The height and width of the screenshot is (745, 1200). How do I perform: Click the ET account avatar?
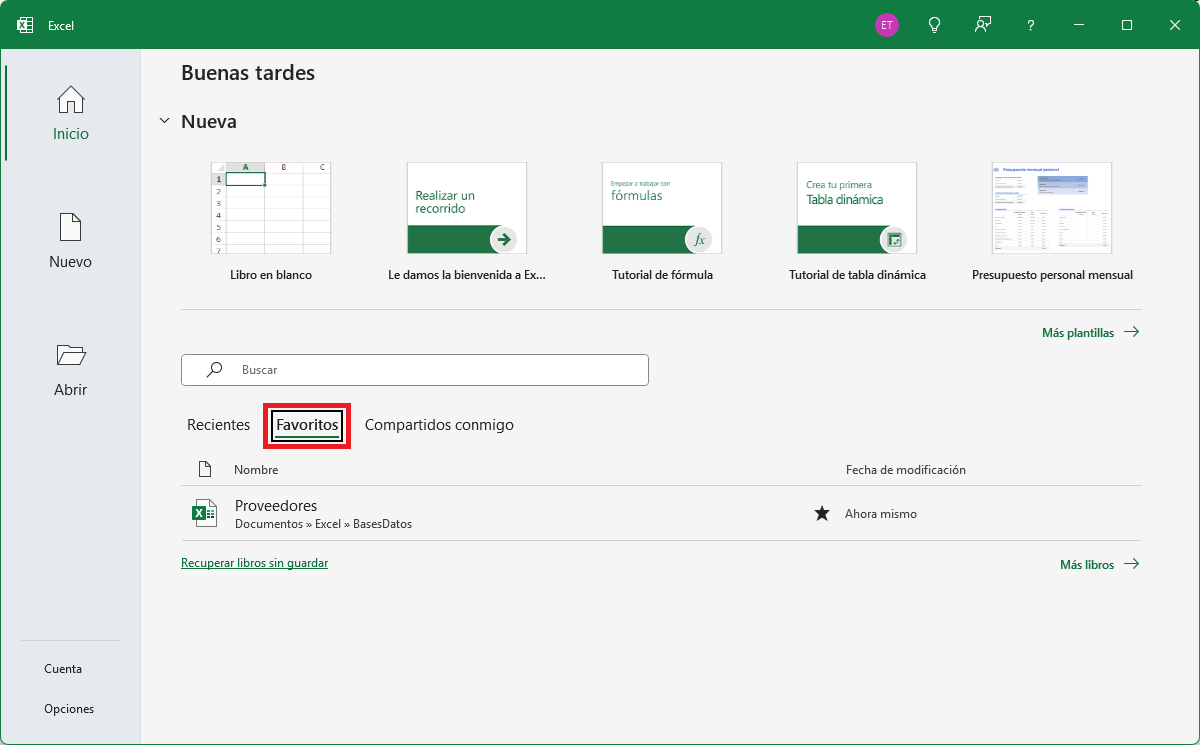887,25
